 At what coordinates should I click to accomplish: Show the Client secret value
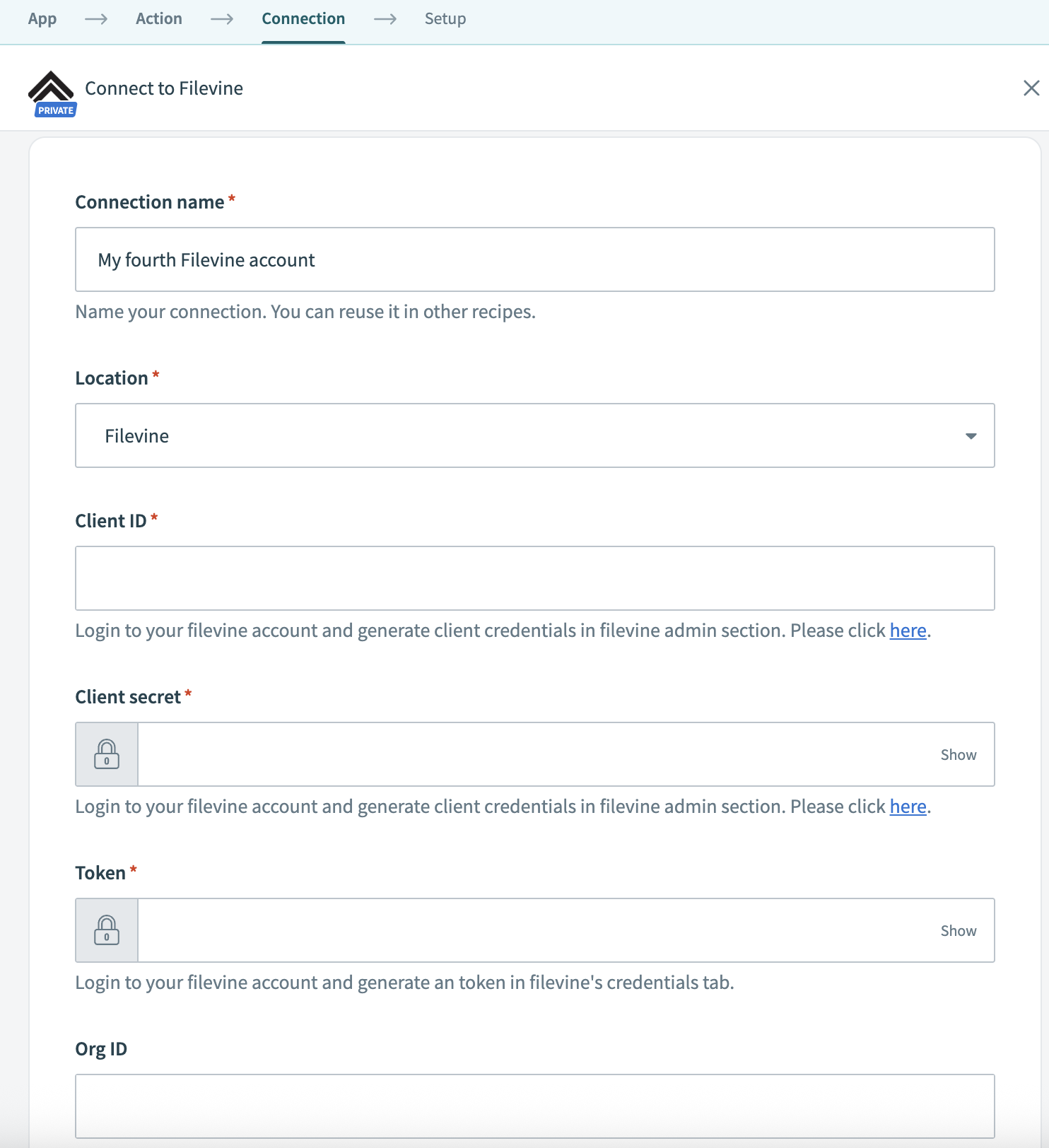(x=958, y=754)
